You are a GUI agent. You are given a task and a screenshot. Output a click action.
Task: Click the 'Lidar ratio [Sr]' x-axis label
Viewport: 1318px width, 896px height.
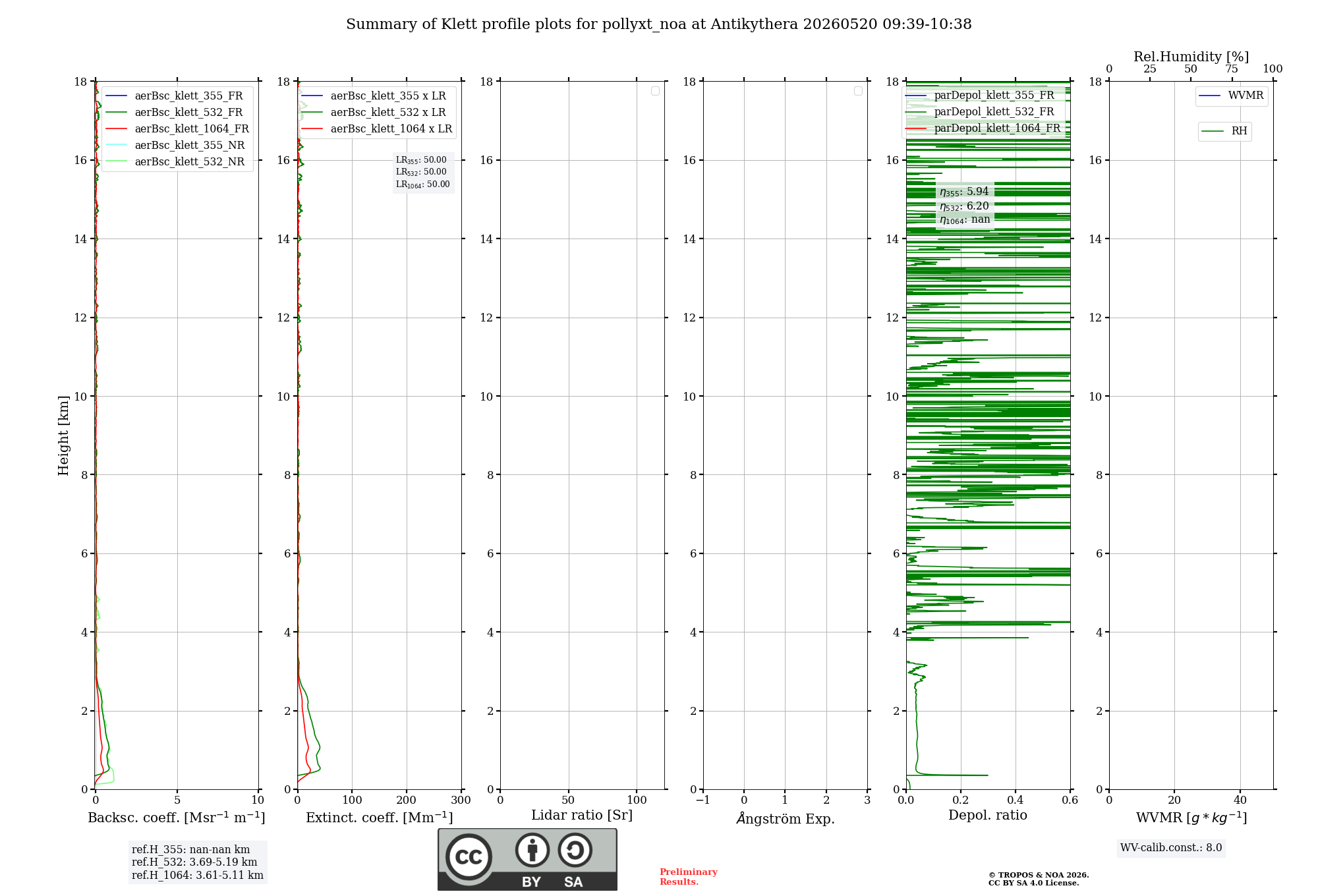582,816
